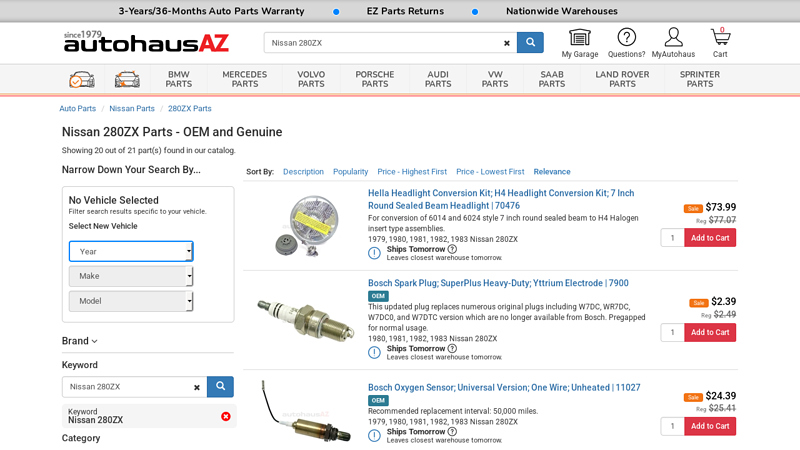Click Ships Tomorrow help icon for Oxygen Sensor
The height and width of the screenshot is (450, 800).
point(452,431)
